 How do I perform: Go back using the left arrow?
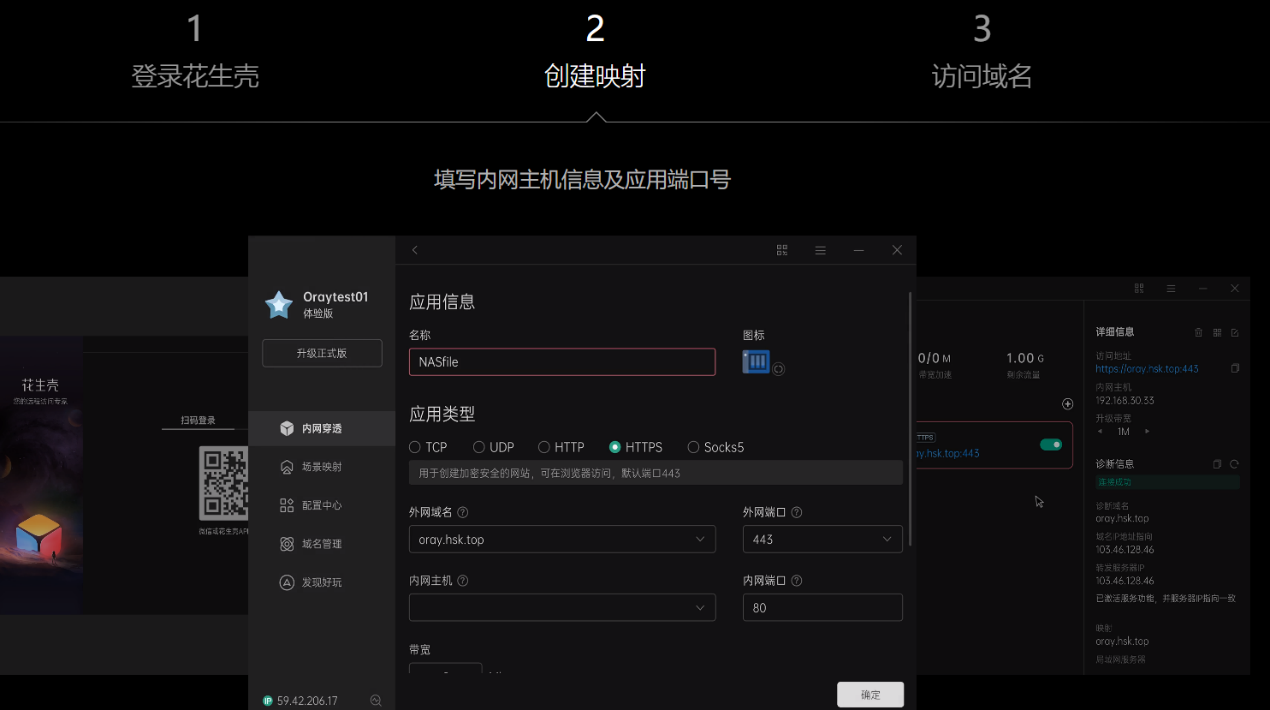pos(415,250)
